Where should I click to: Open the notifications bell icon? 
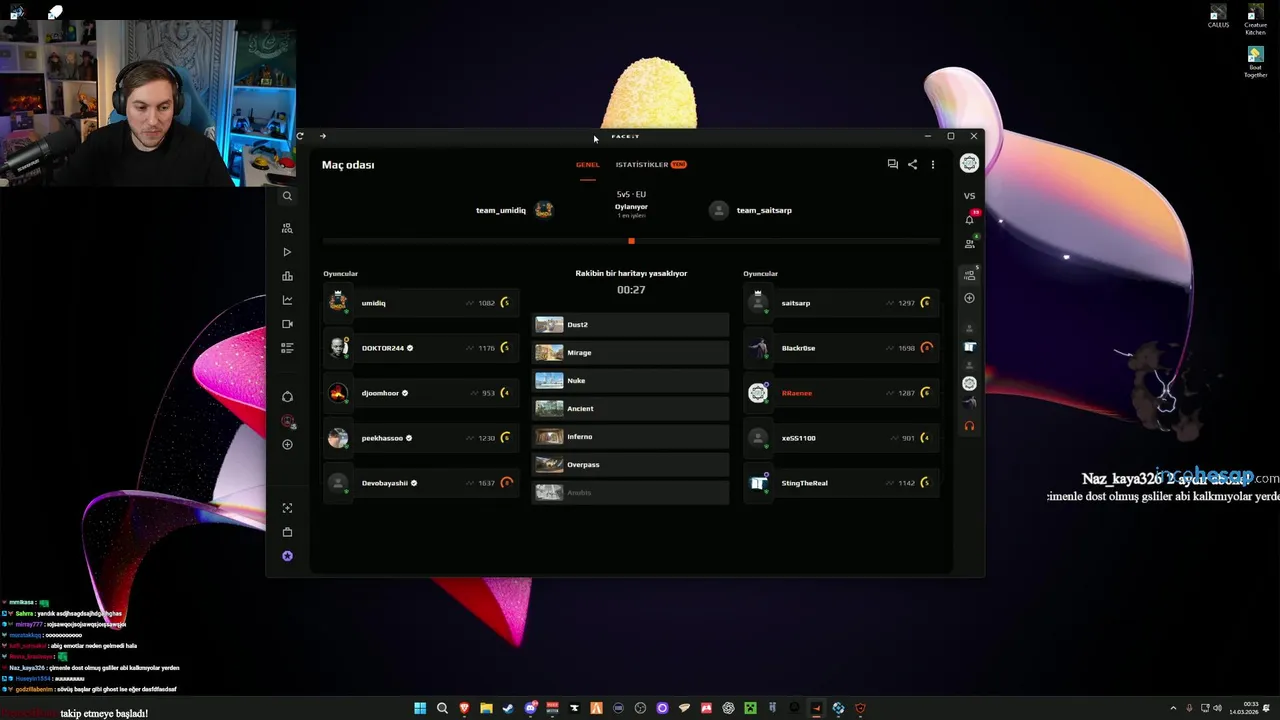click(x=969, y=219)
